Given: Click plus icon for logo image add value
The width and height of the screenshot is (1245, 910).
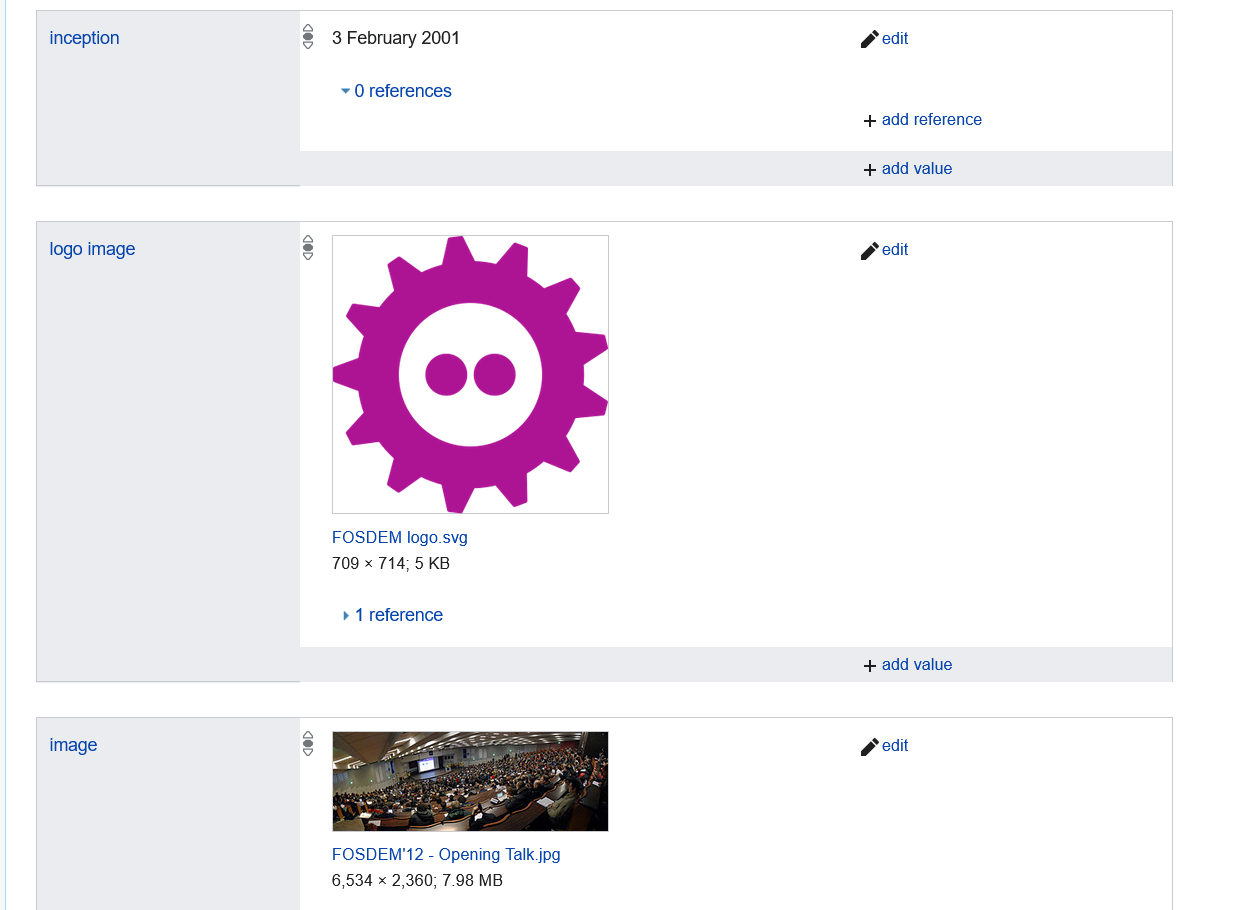Looking at the screenshot, I should click(x=869, y=665).
